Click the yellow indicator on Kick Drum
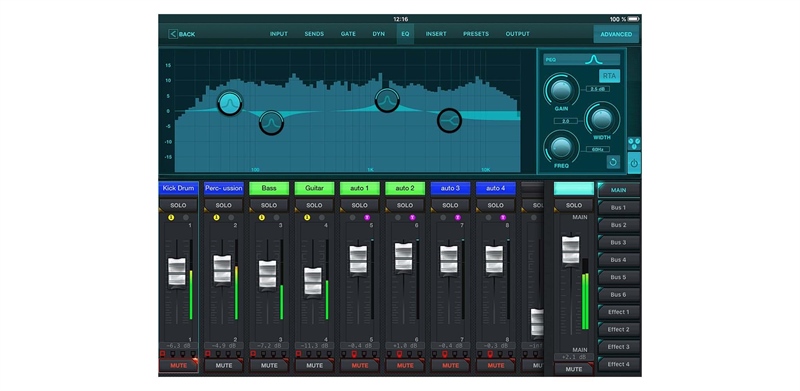This screenshot has width=800, height=391. (171, 217)
